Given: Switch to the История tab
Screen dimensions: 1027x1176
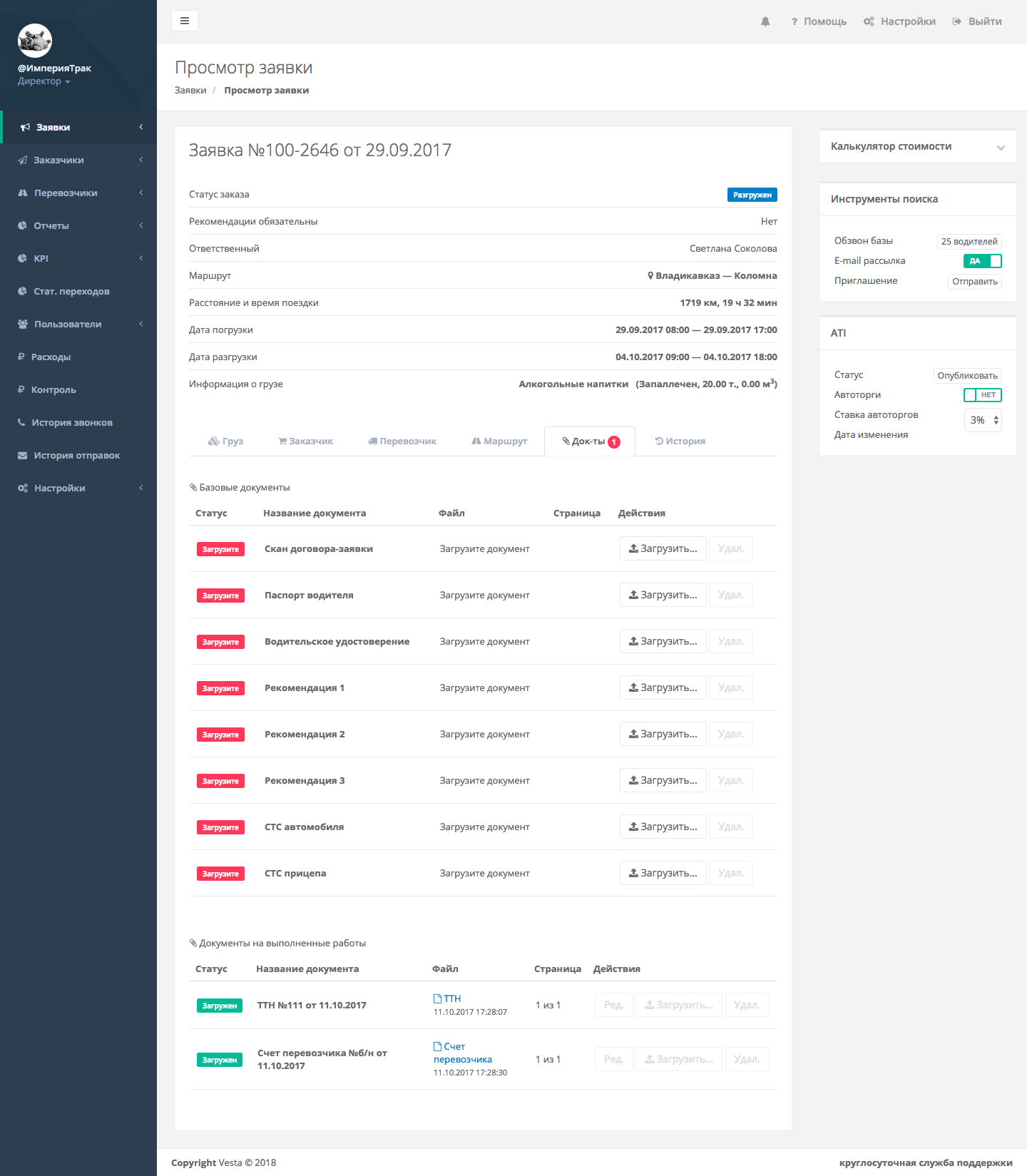Looking at the screenshot, I should pyautogui.click(x=680, y=441).
